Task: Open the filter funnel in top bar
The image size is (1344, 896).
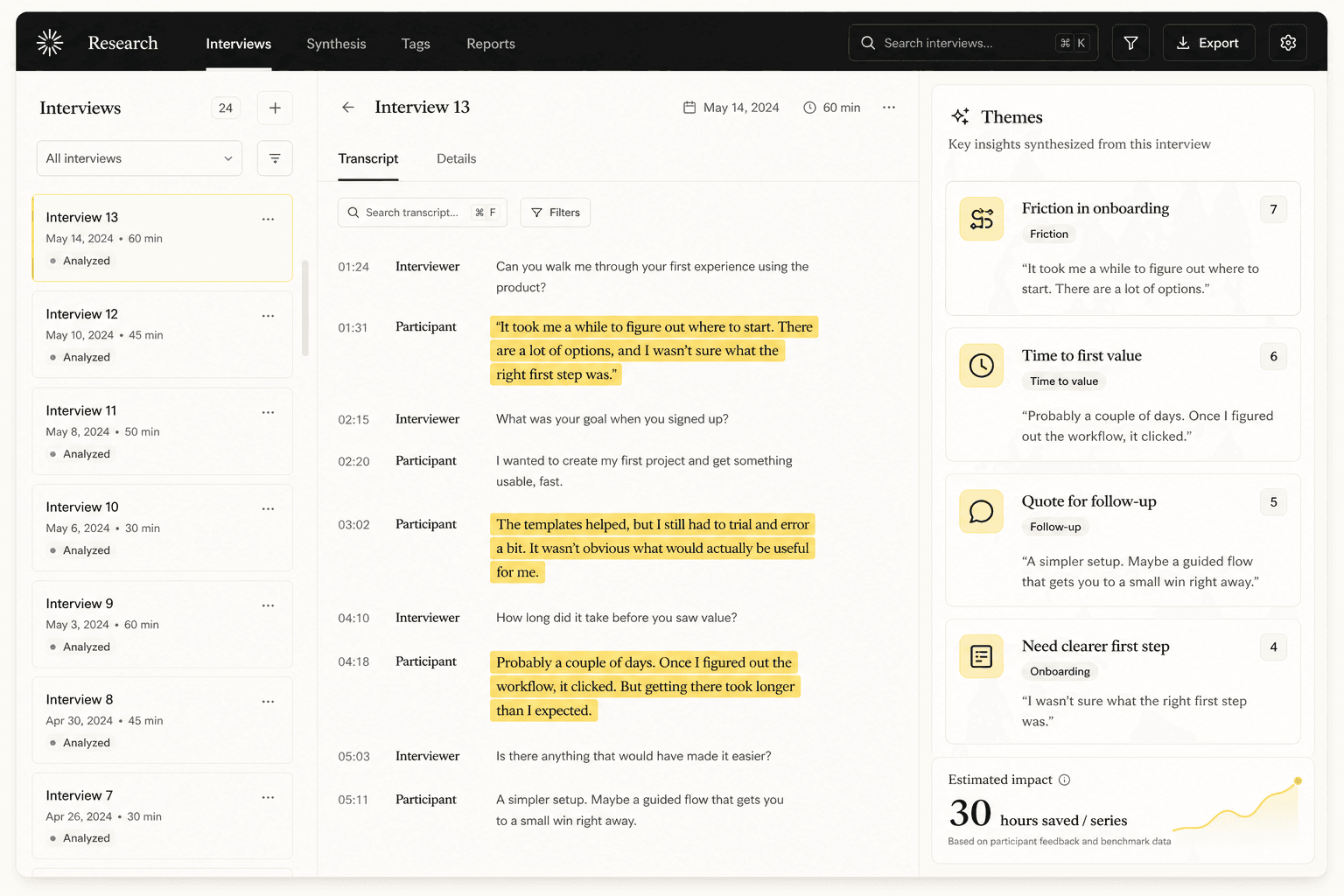Action: click(x=1130, y=43)
